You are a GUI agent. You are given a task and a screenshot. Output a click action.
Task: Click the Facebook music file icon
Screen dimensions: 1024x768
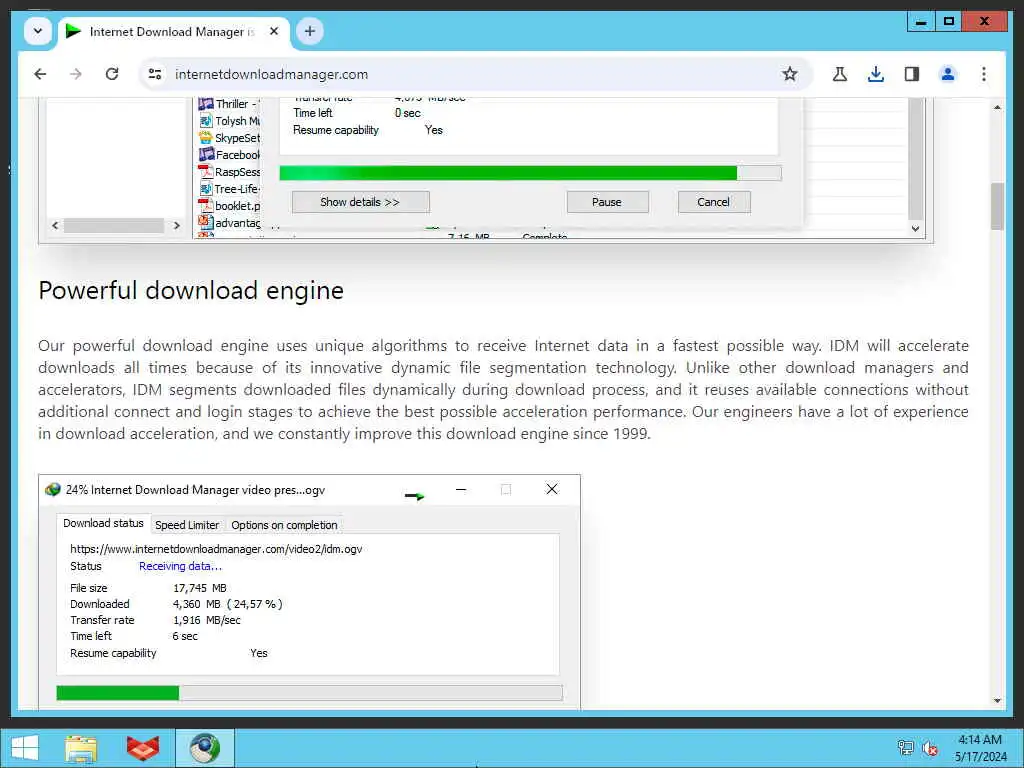click(x=206, y=155)
